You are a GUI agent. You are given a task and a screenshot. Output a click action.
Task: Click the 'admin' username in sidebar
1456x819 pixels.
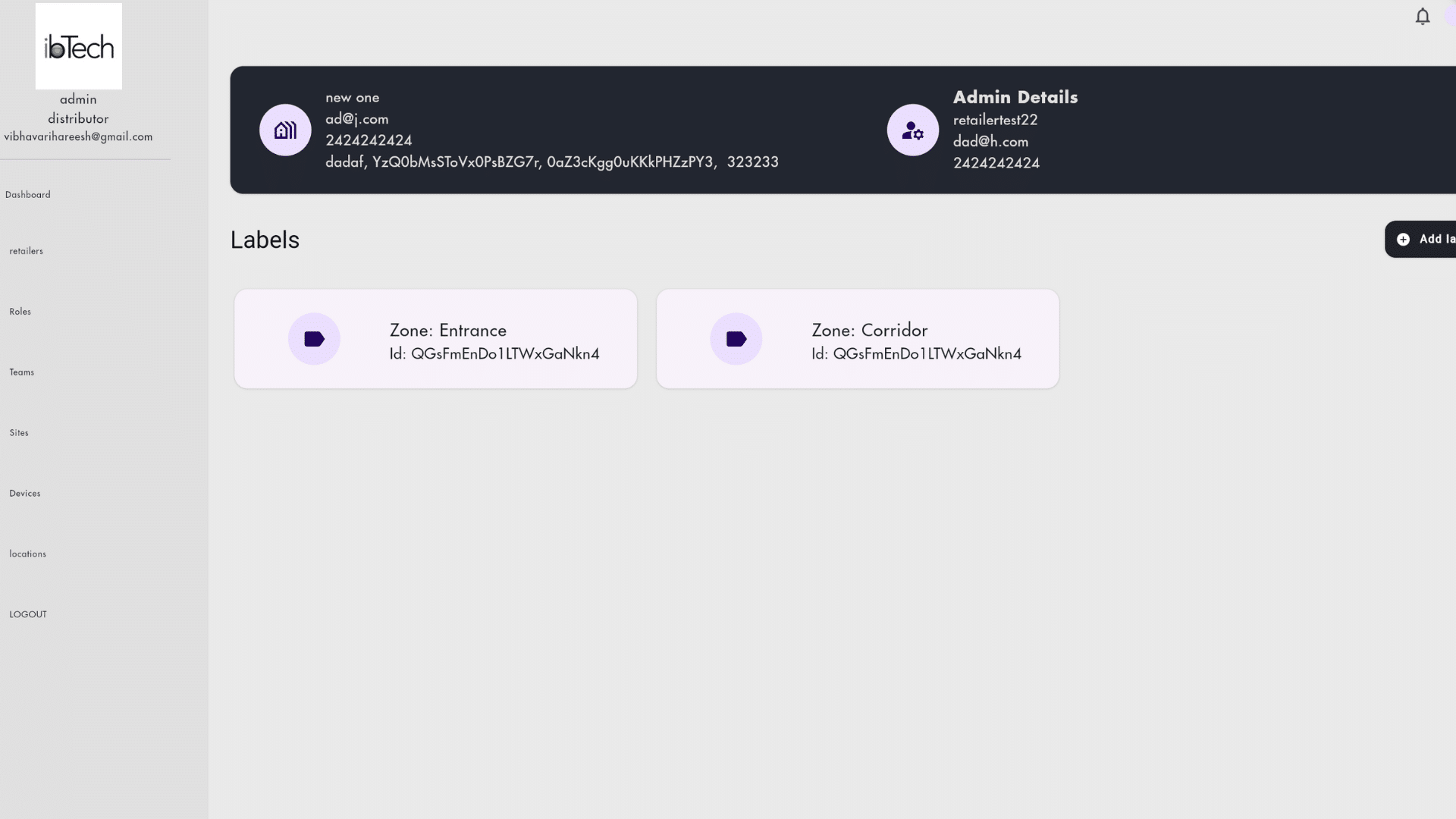tap(79, 99)
